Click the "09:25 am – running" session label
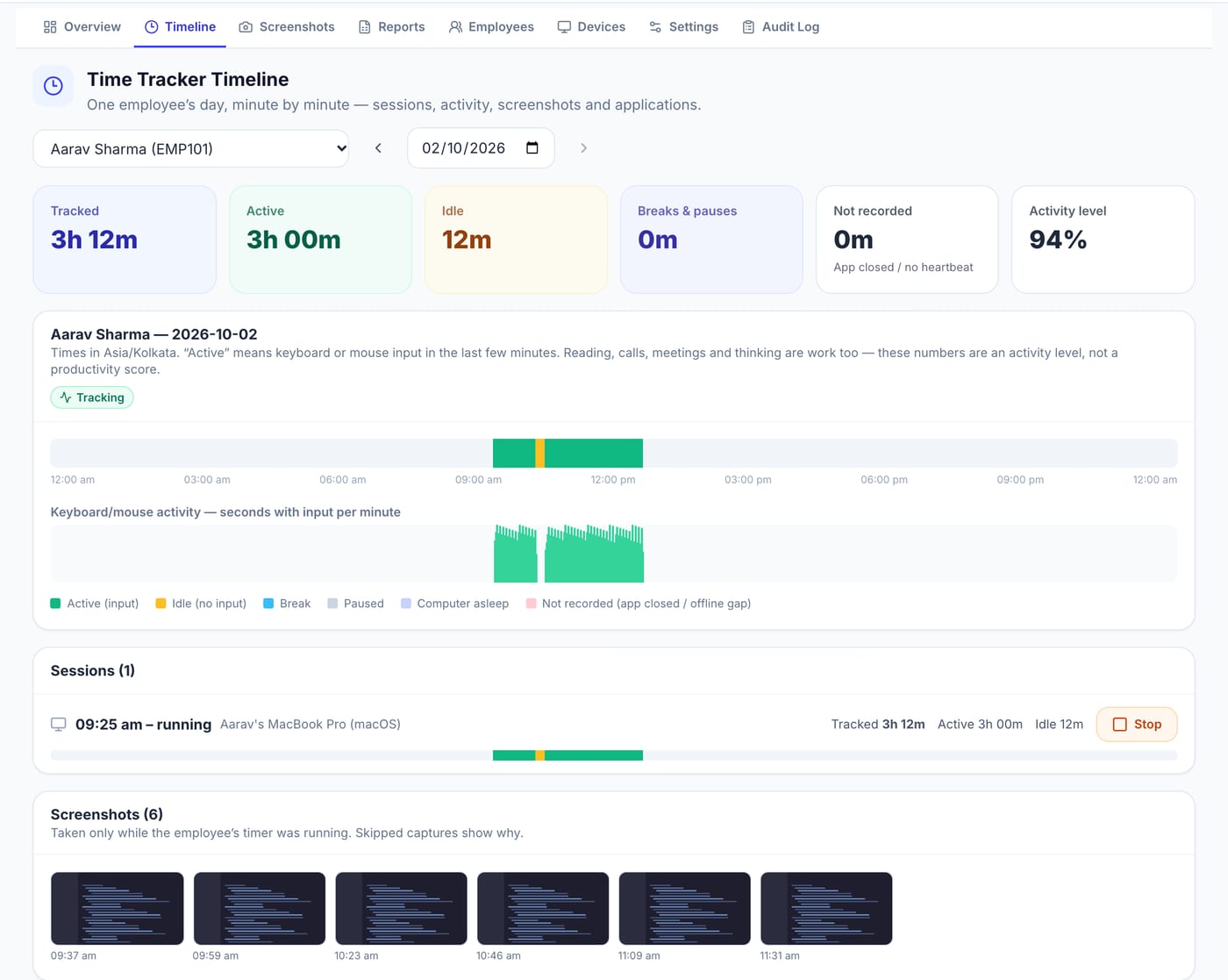 click(x=143, y=725)
